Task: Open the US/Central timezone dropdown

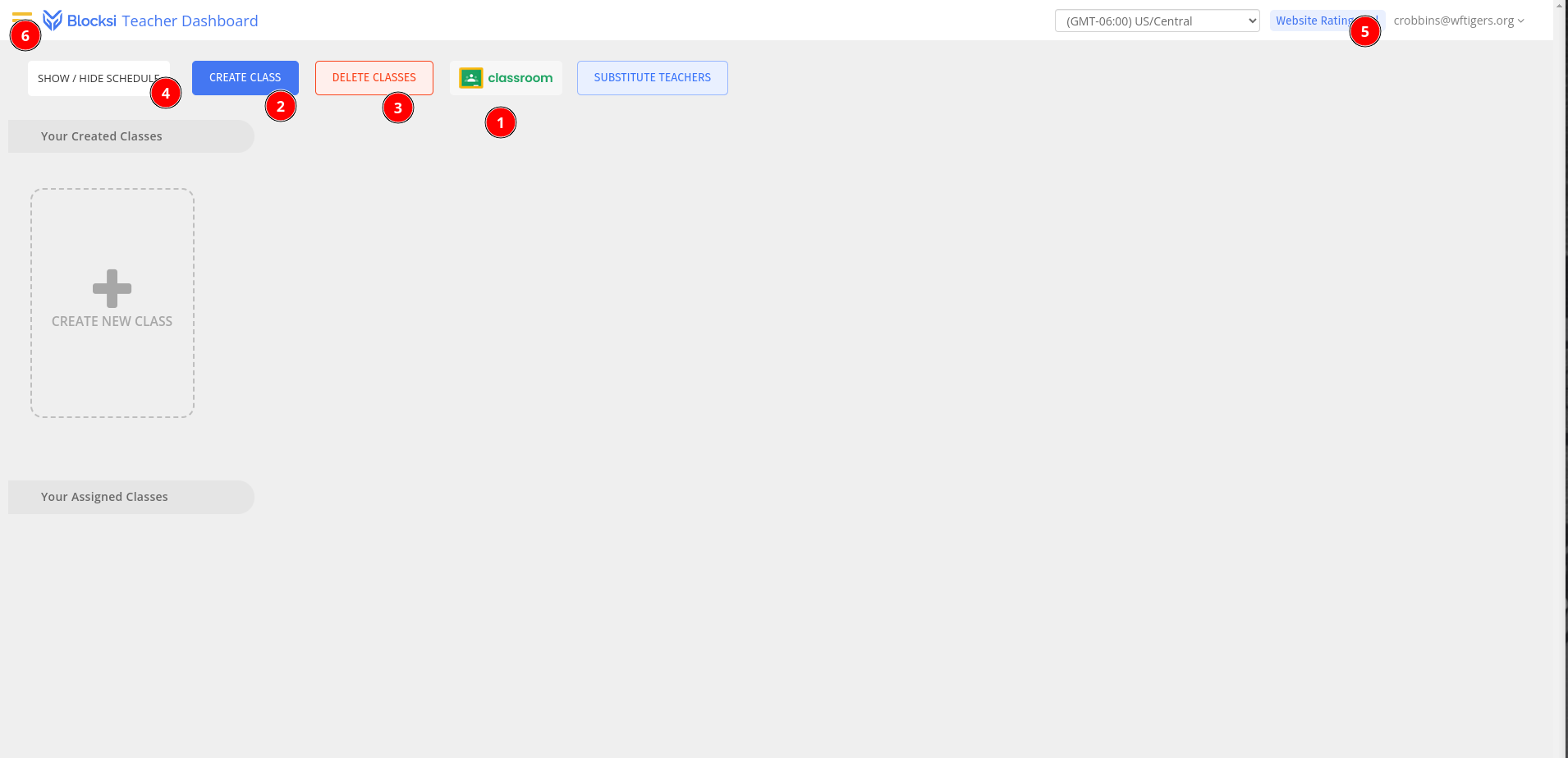Action: click(1157, 21)
